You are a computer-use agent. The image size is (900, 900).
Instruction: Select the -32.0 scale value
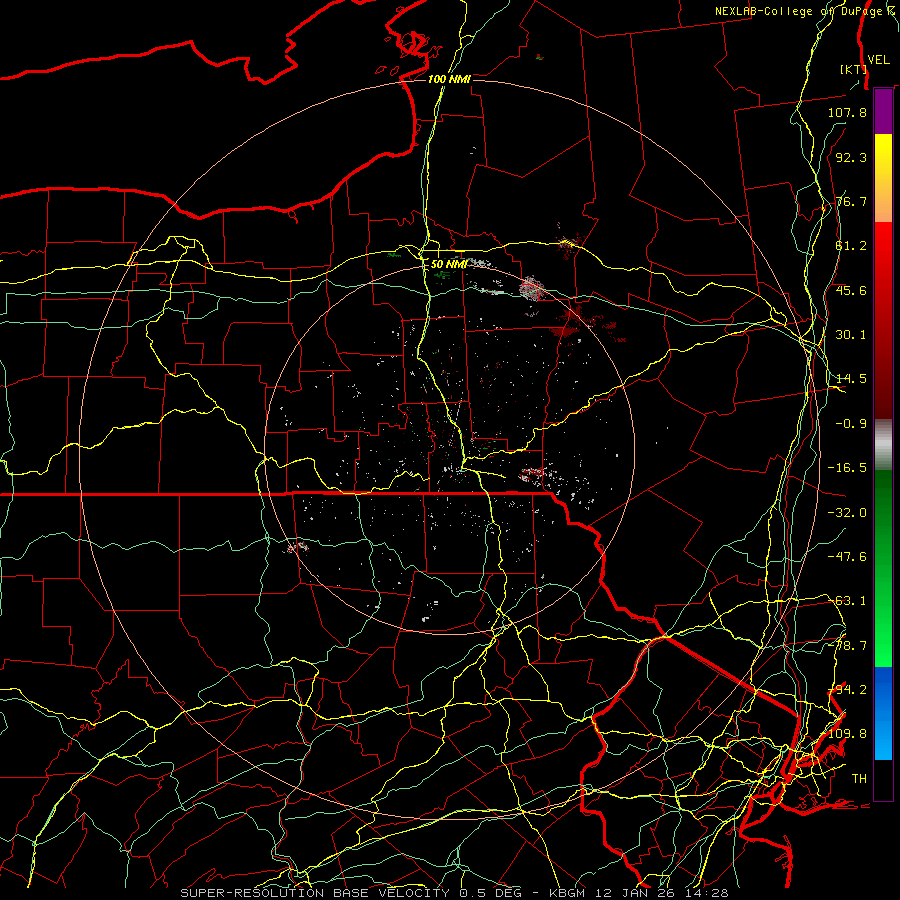point(847,513)
